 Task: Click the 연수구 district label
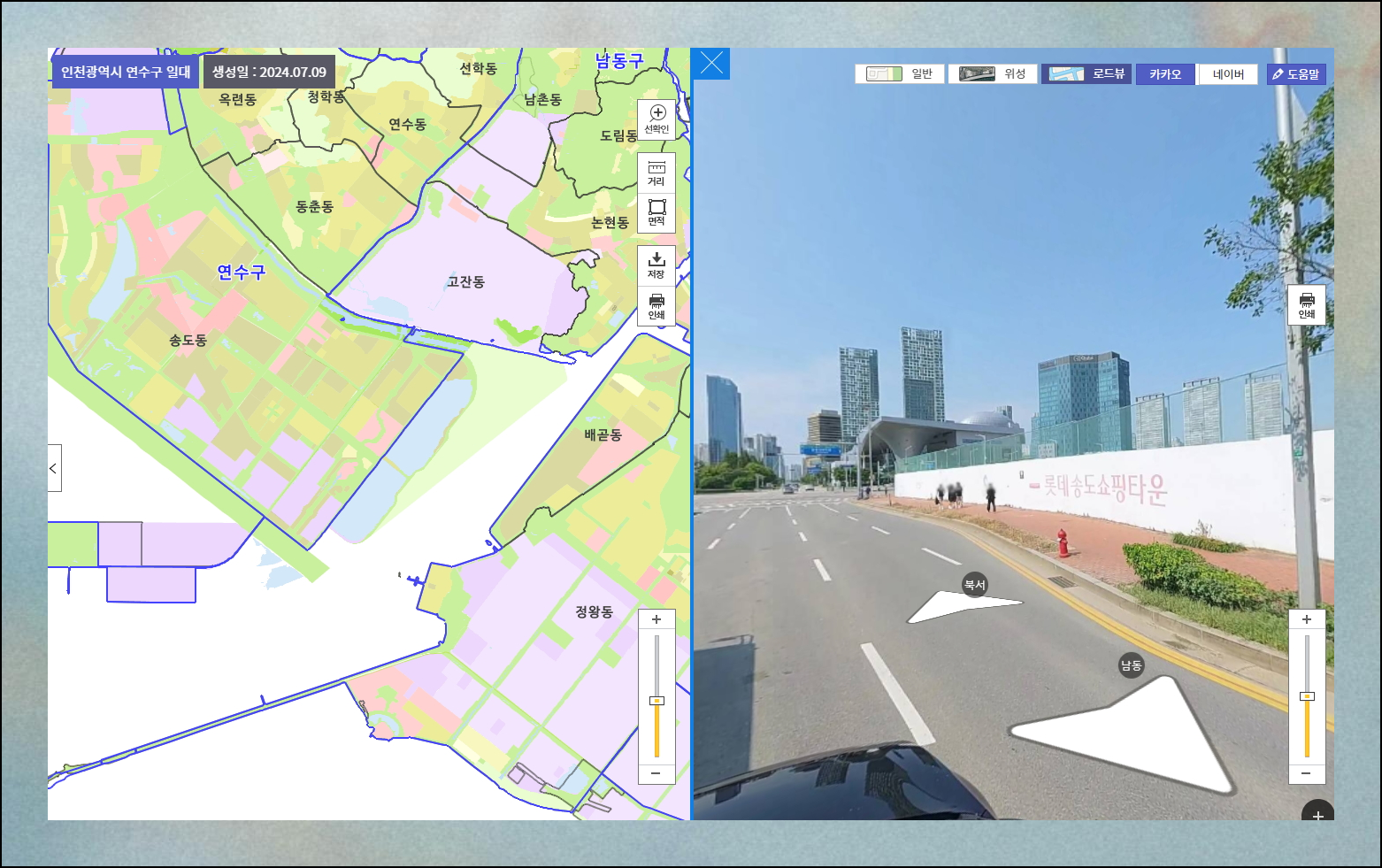(242, 272)
